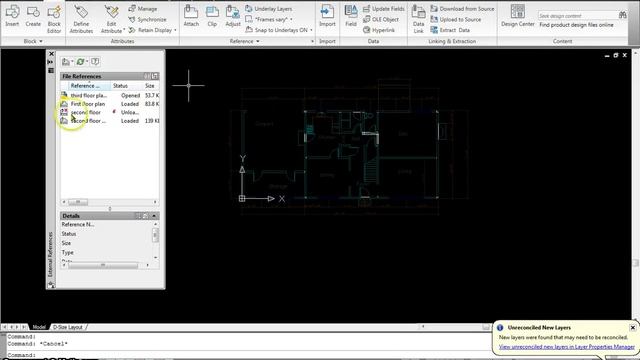
Task: Insert an OLE Object
Action: click(381, 19)
